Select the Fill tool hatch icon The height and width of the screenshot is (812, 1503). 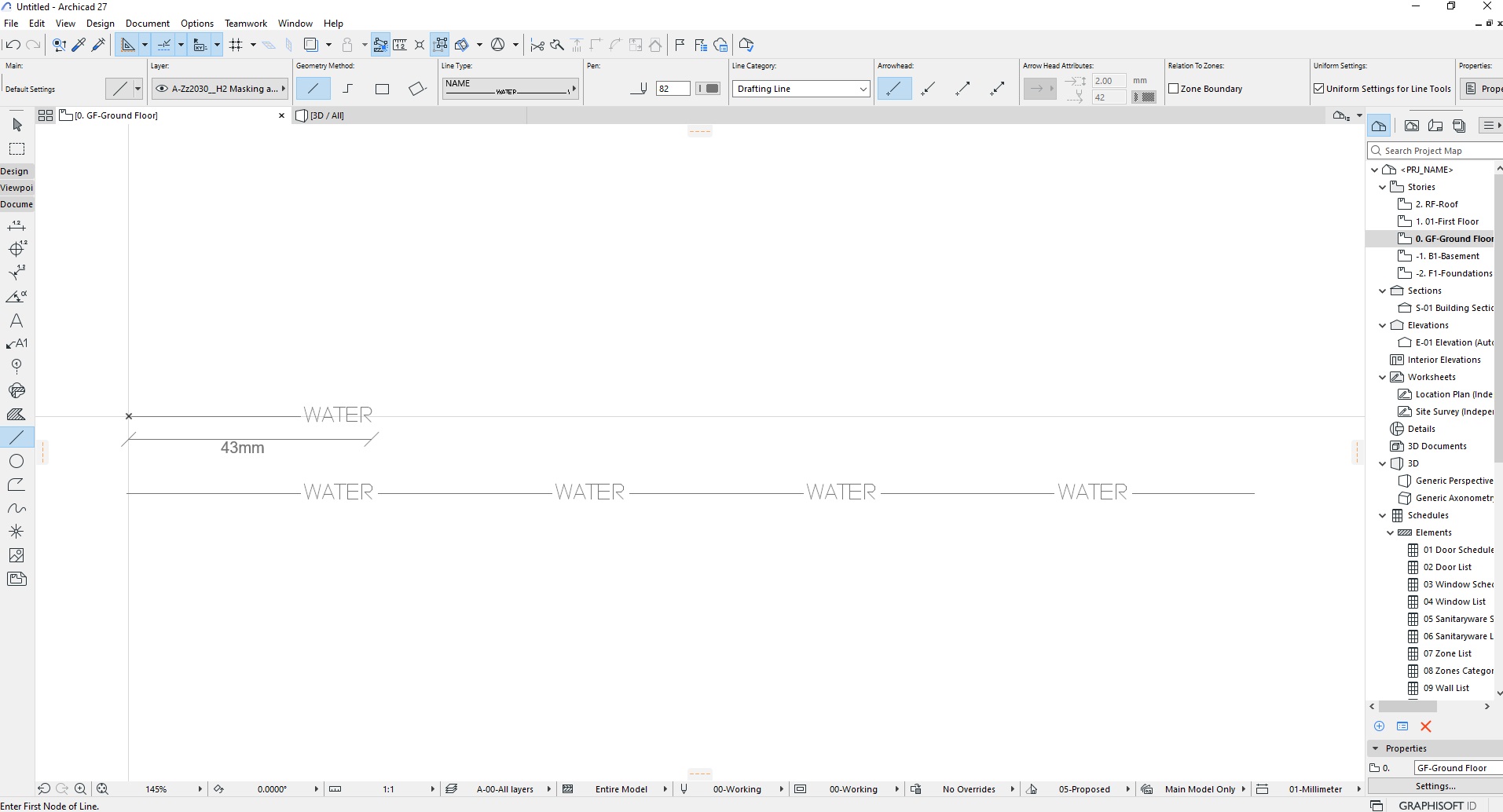pyautogui.click(x=16, y=415)
